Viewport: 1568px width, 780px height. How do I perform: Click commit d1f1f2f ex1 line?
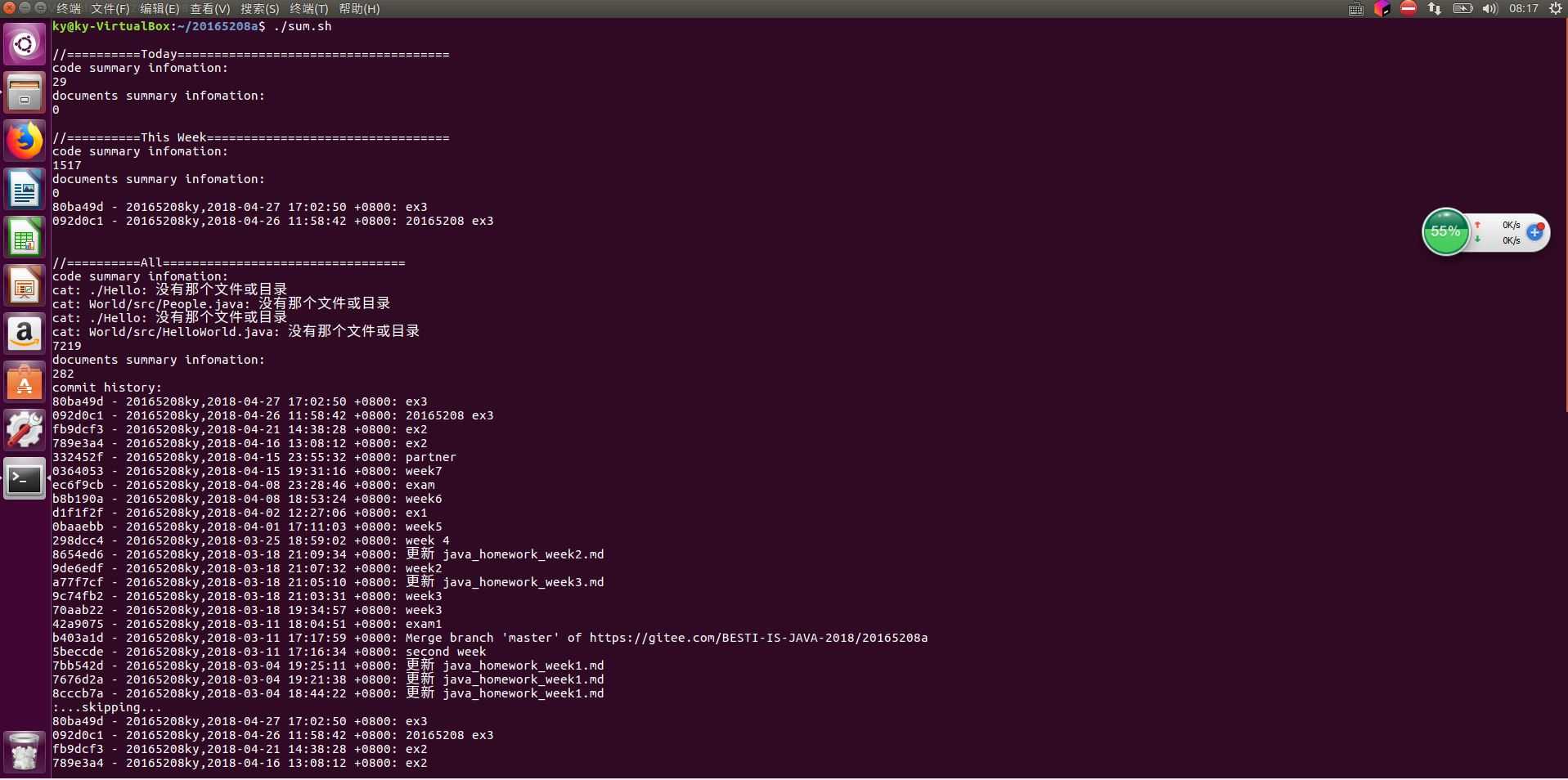click(240, 513)
